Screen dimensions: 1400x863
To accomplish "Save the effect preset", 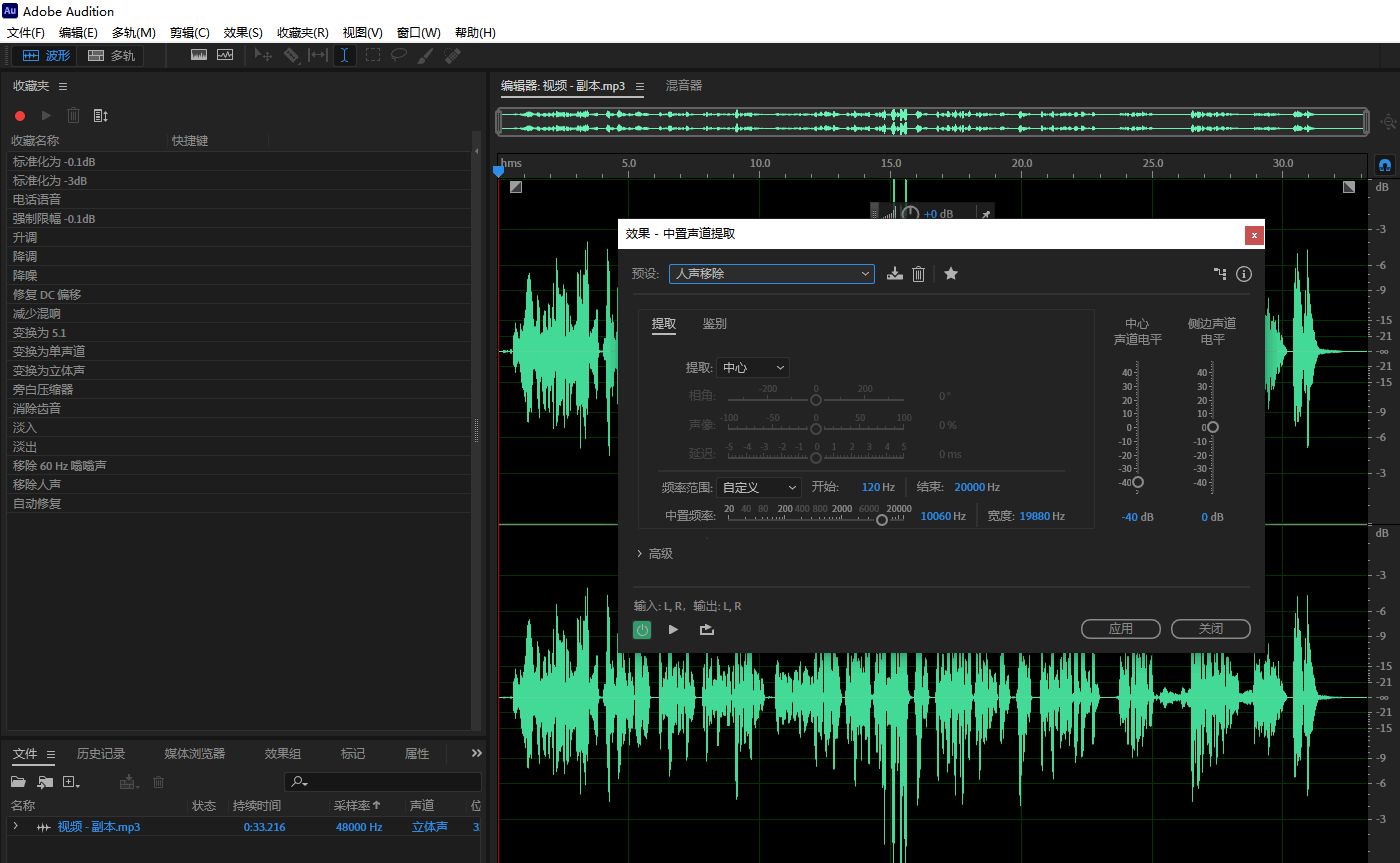I will pyautogui.click(x=895, y=274).
